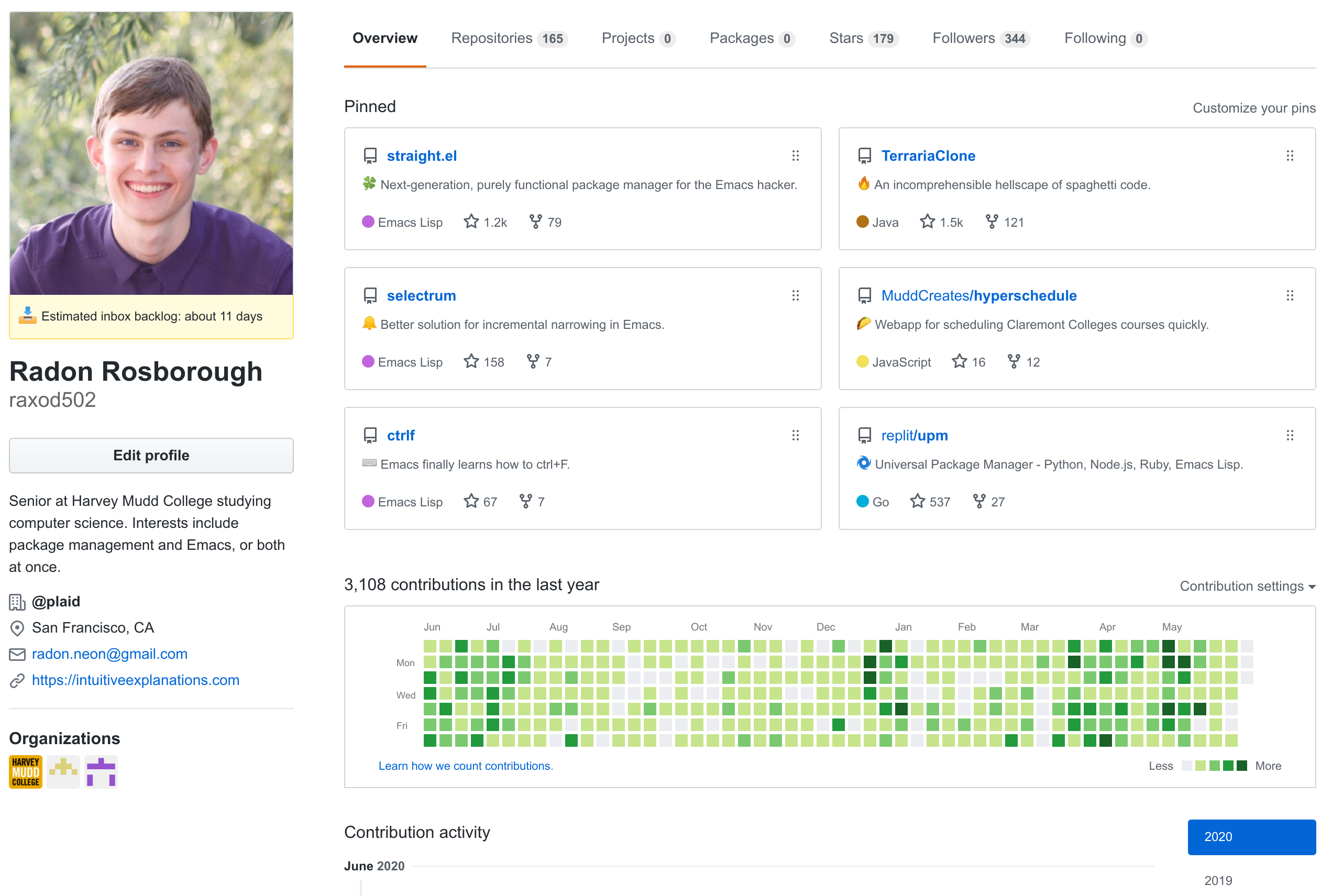The height and width of the screenshot is (896, 1332).
Task: Click the star icon on selectrum card
Action: (471, 361)
